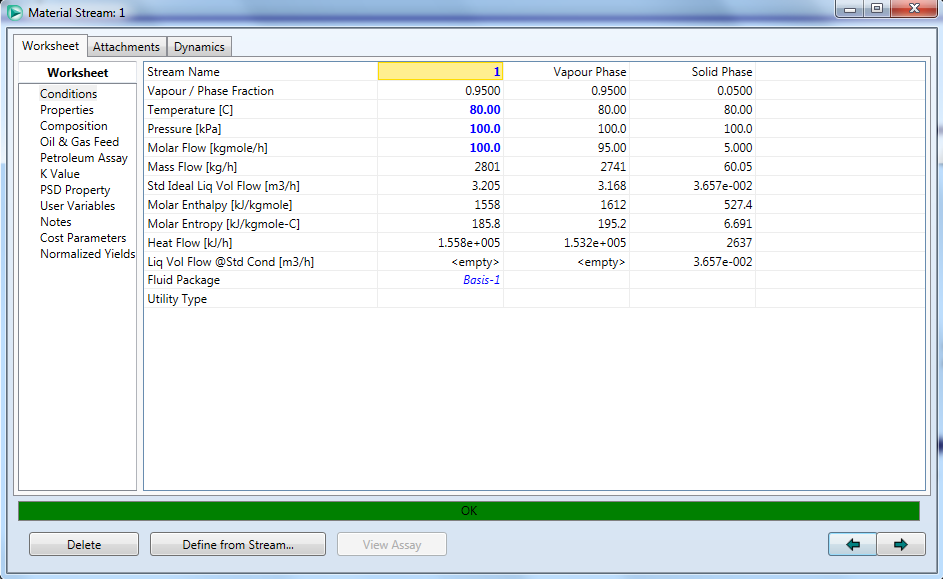Open the Dynamics tab
The image size is (943, 579).
pos(200,47)
